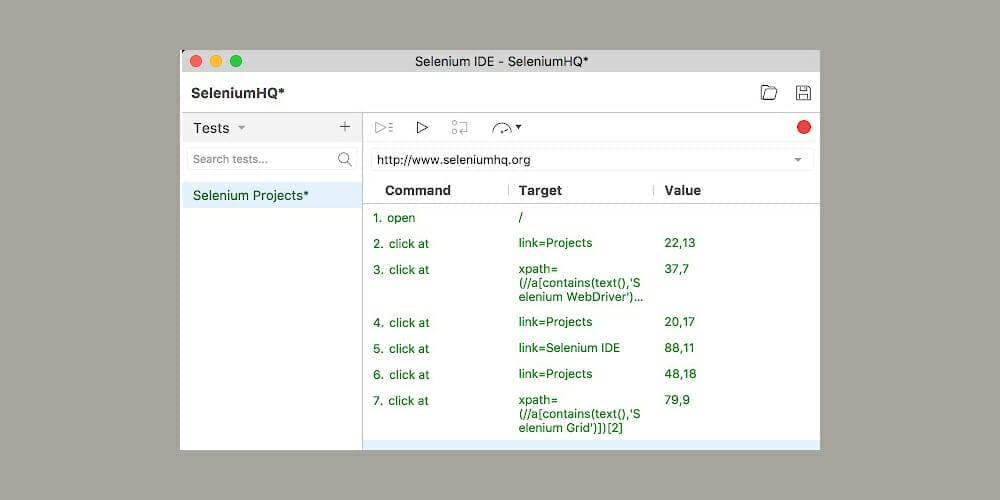
Task: Start recording with the red button
Action: tap(804, 127)
